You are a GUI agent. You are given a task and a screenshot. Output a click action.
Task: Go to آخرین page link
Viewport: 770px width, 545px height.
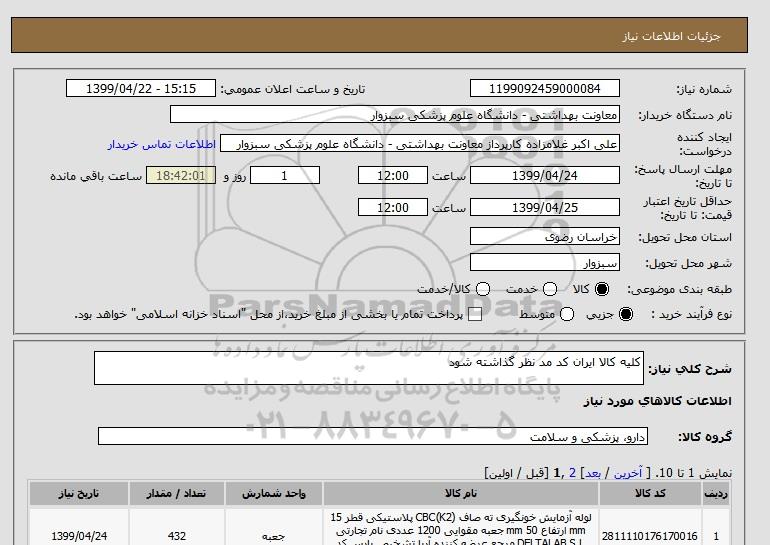pos(628,473)
